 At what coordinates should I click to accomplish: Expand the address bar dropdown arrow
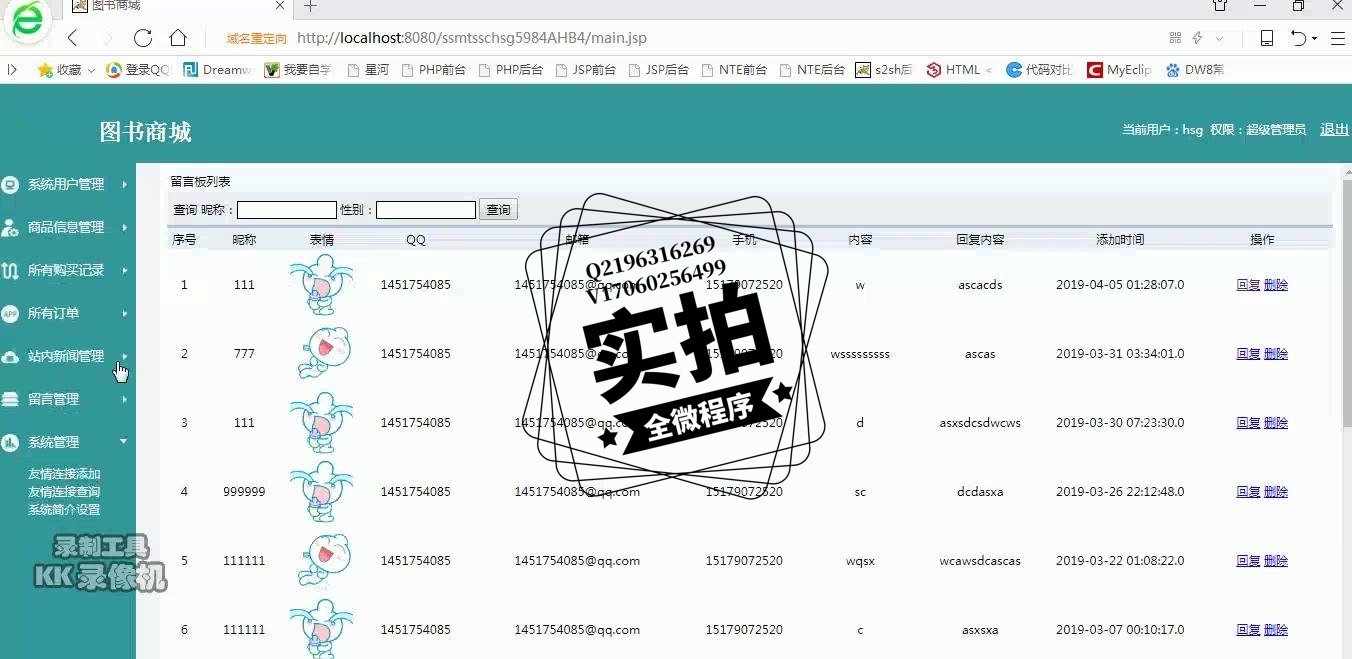(1219, 38)
